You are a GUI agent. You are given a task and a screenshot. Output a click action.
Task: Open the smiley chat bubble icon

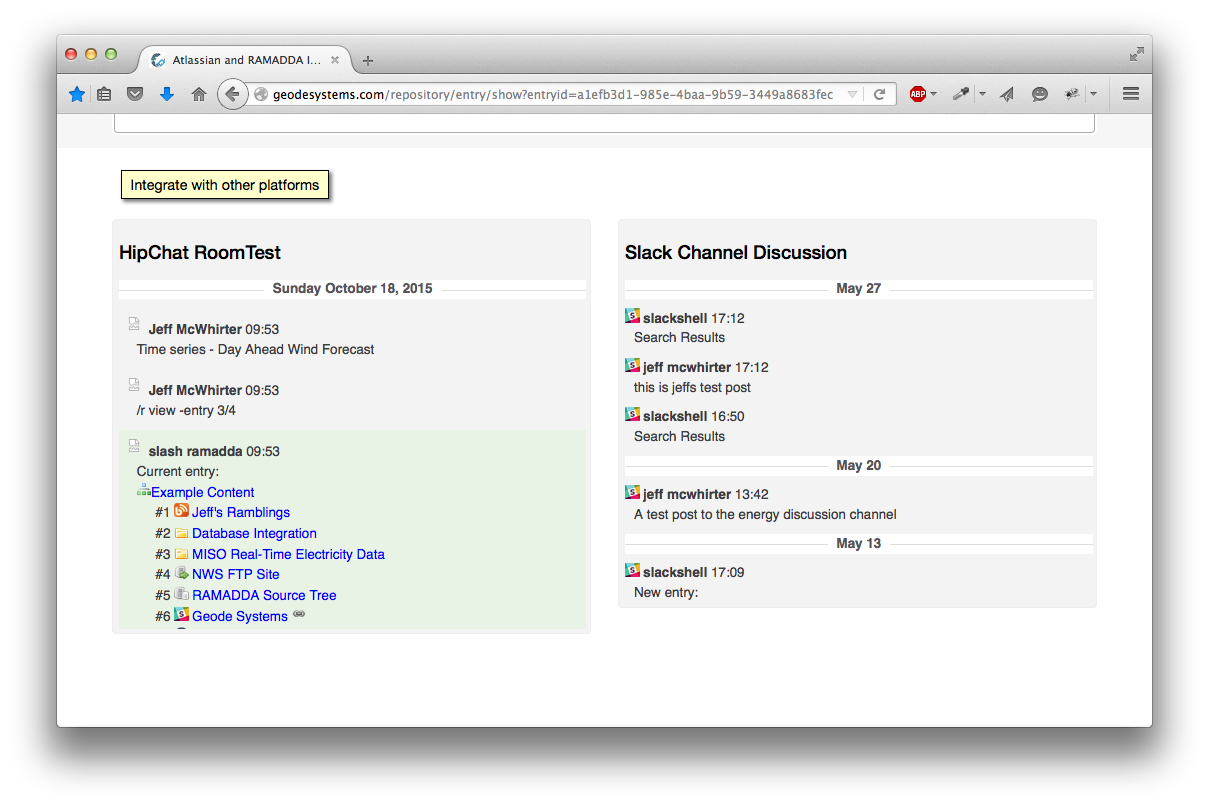(x=1040, y=94)
